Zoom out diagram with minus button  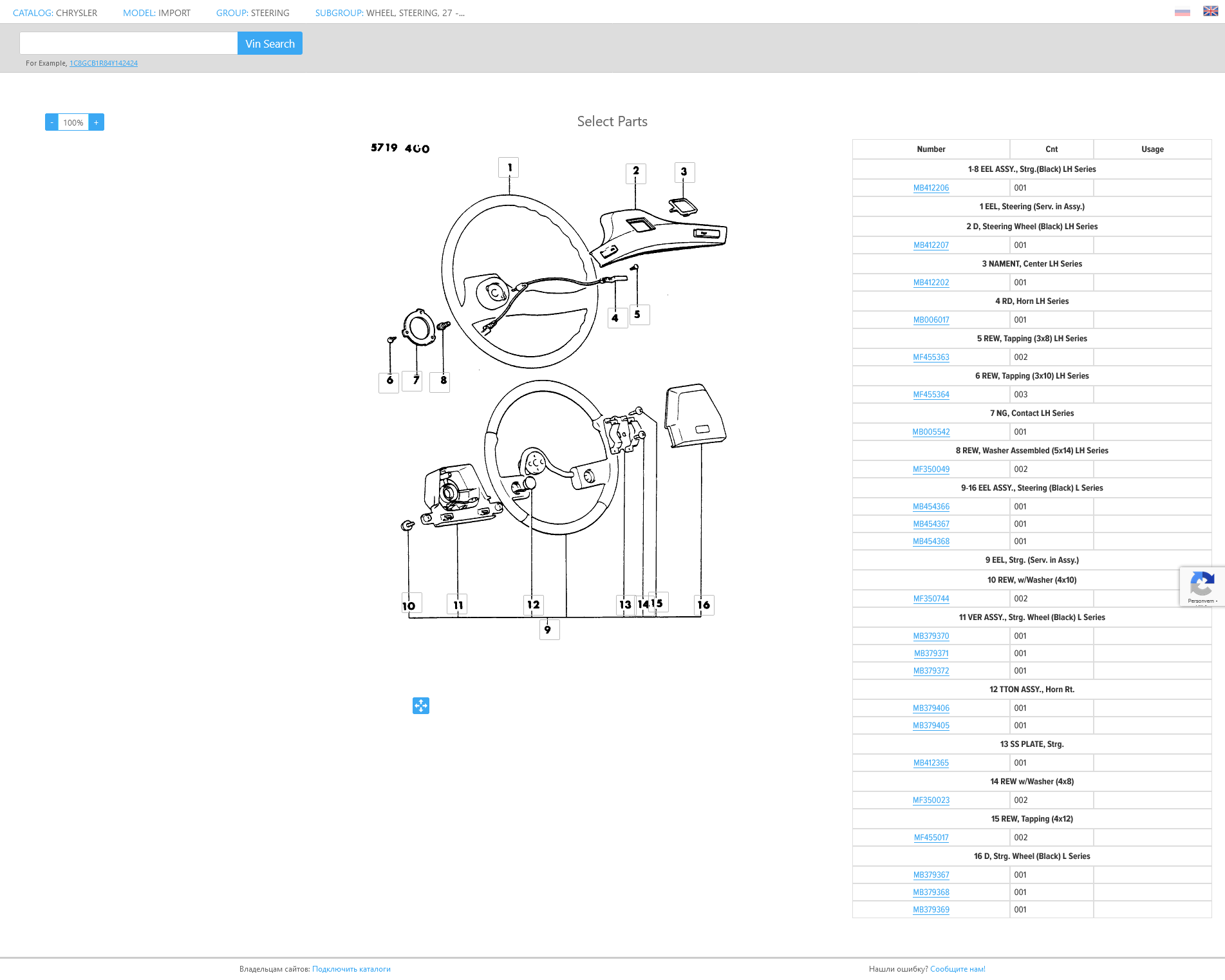[x=51, y=122]
